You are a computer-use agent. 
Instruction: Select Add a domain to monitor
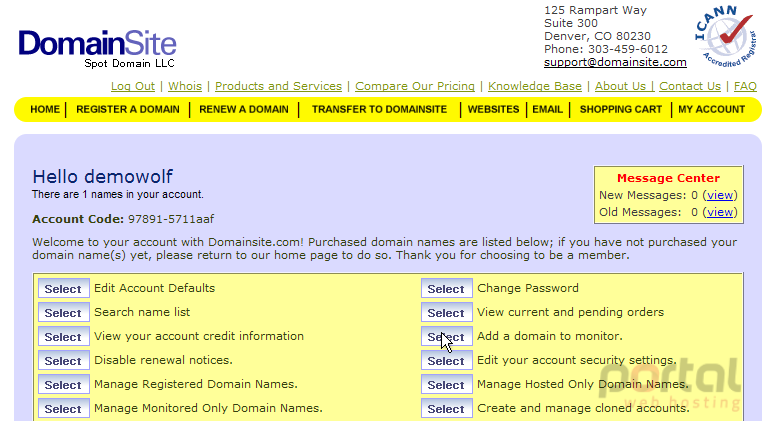(446, 336)
